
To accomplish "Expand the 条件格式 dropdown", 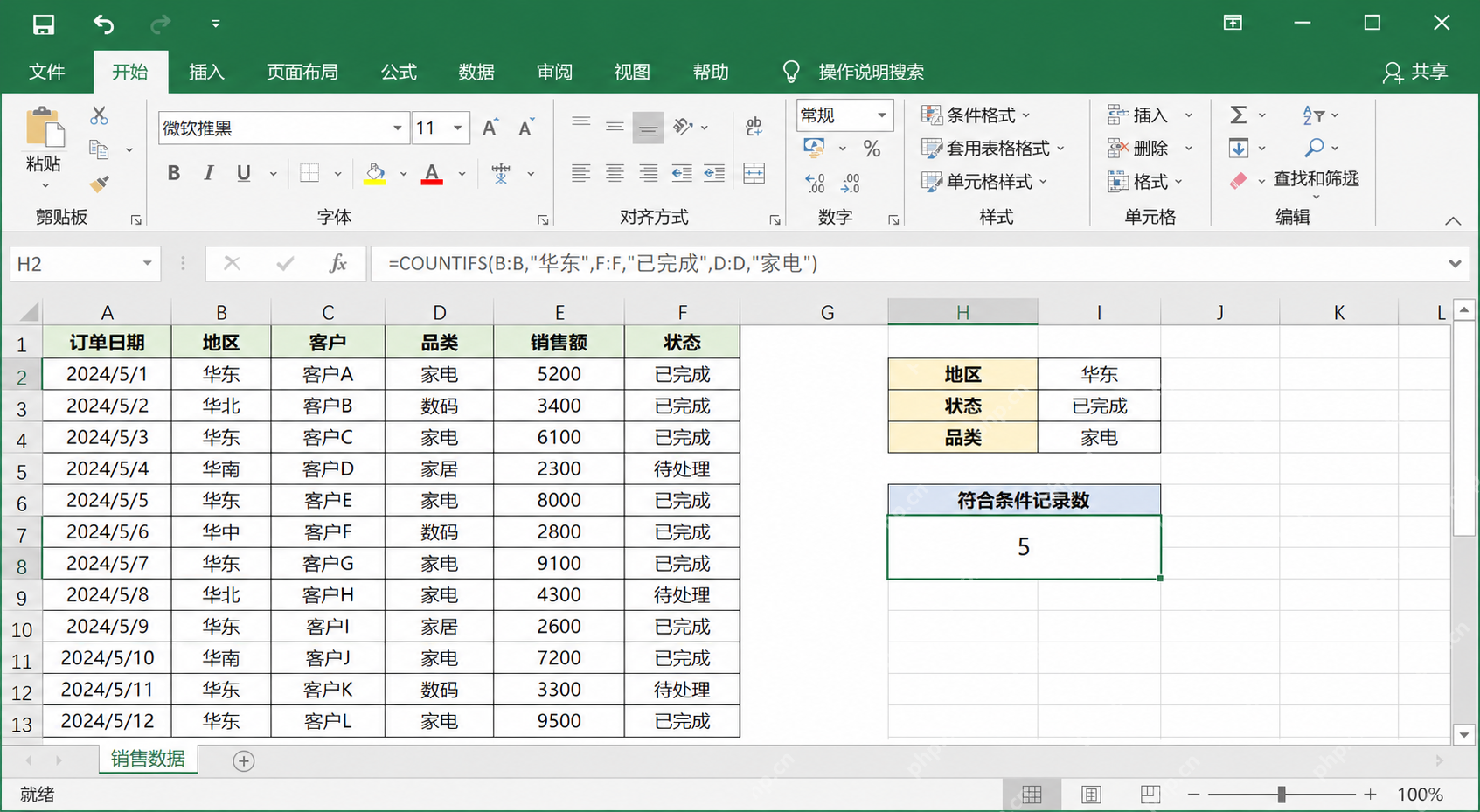I will (1026, 115).
